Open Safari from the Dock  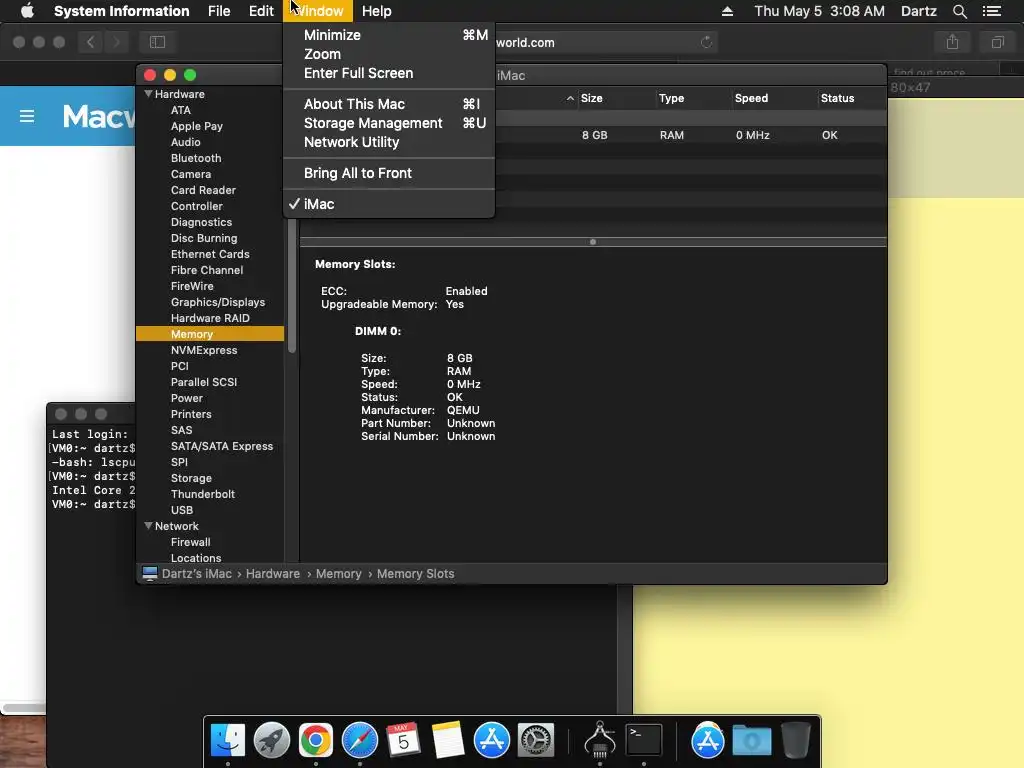point(360,739)
